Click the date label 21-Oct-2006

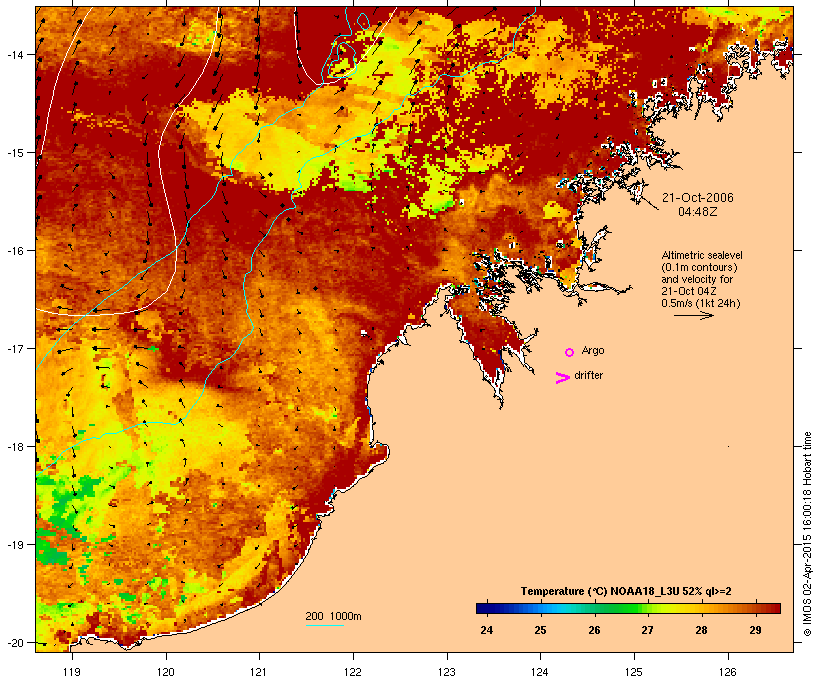tap(698, 198)
